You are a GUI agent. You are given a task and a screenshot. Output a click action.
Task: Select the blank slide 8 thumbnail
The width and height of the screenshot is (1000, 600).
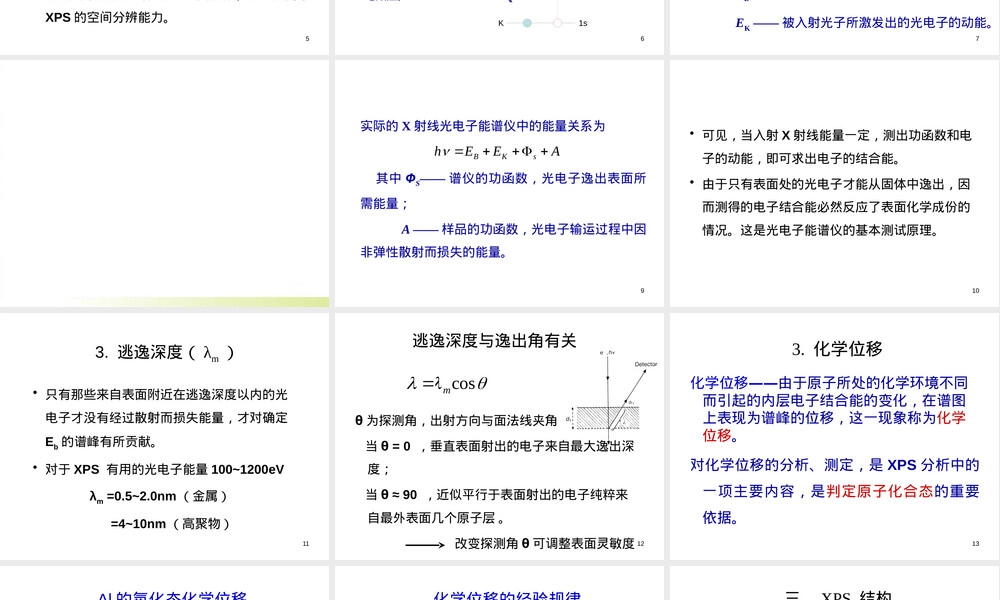165,184
